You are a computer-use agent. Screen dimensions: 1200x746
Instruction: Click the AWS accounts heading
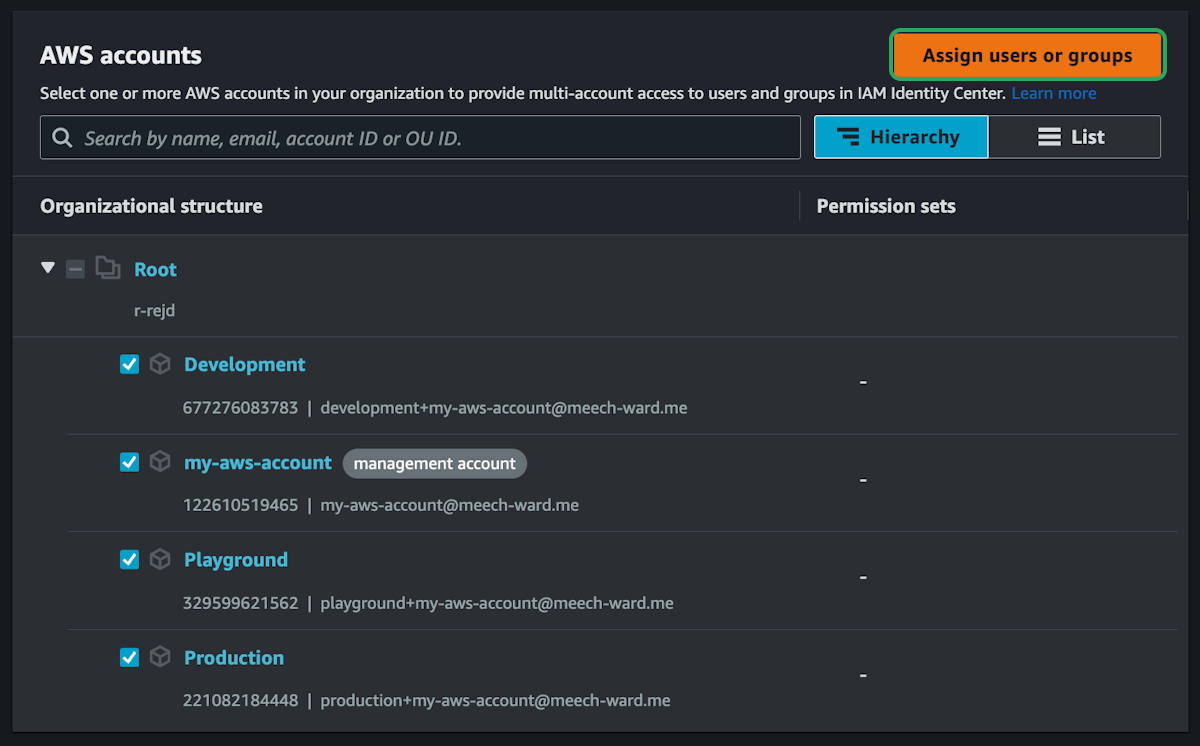[x=121, y=55]
